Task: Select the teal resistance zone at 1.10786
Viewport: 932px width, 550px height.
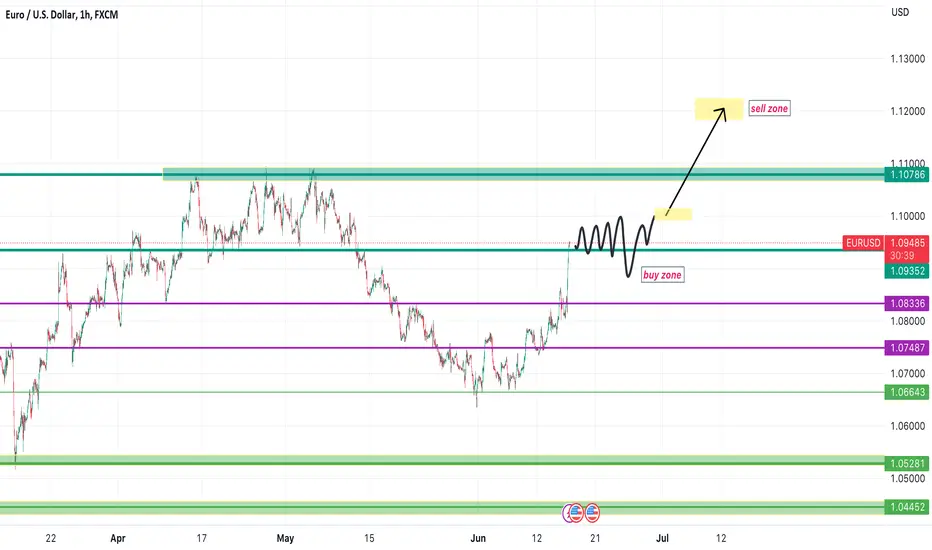Action: tap(523, 174)
